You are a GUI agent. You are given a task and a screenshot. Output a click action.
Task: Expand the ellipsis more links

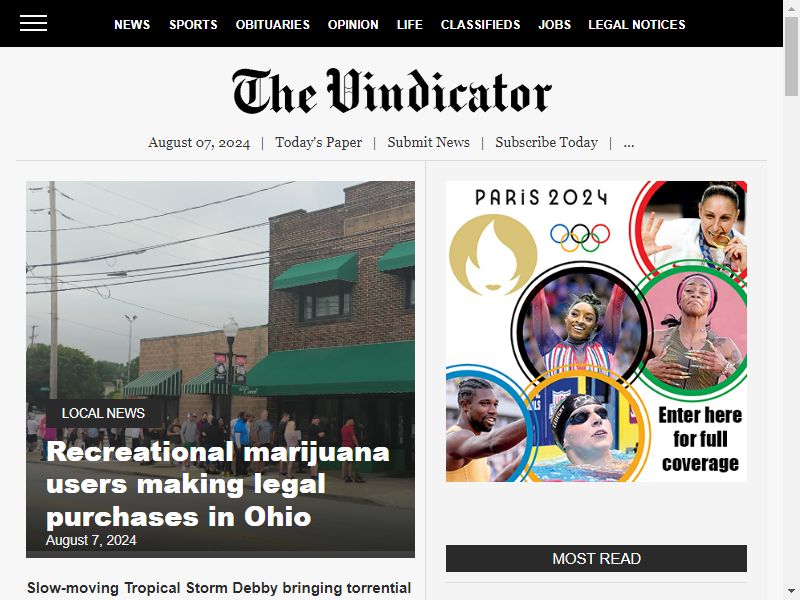point(629,142)
